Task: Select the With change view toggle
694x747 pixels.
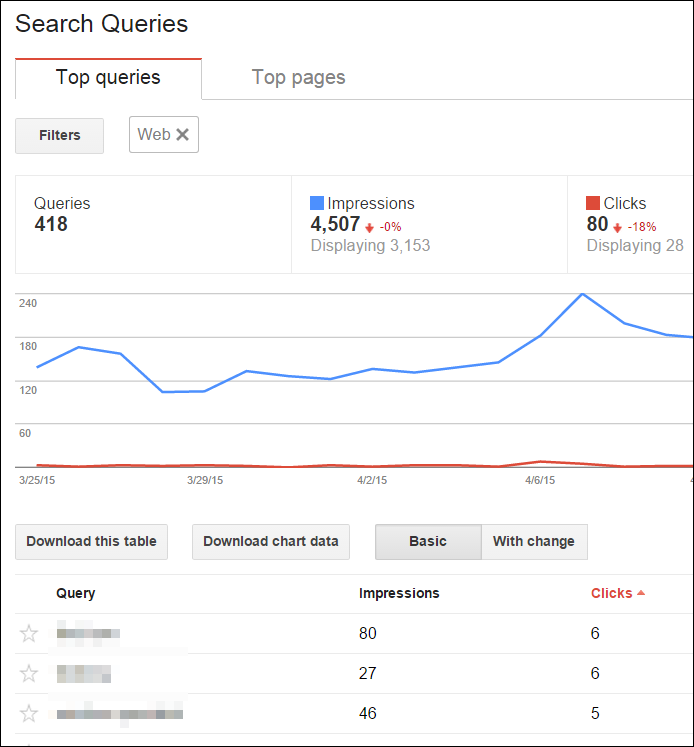Action: (x=534, y=542)
